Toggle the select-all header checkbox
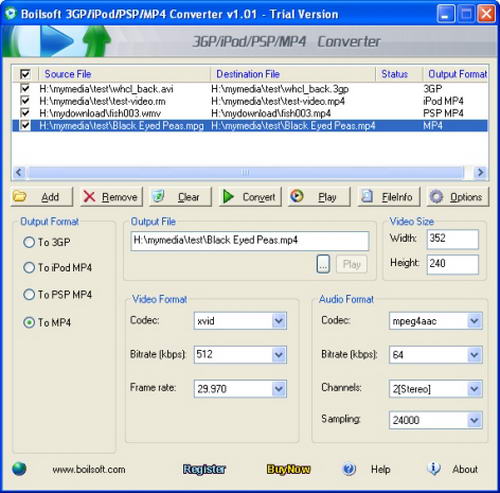 (x=25, y=74)
